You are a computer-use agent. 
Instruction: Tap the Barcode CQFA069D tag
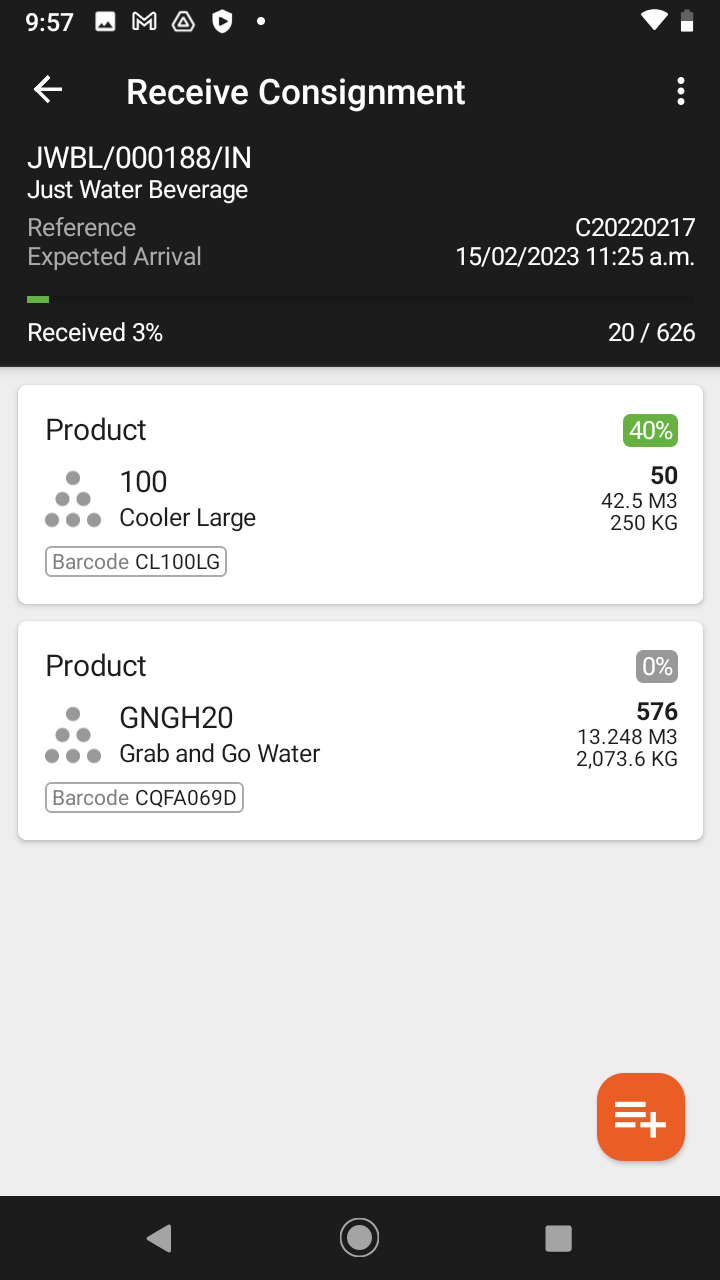point(144,798)
